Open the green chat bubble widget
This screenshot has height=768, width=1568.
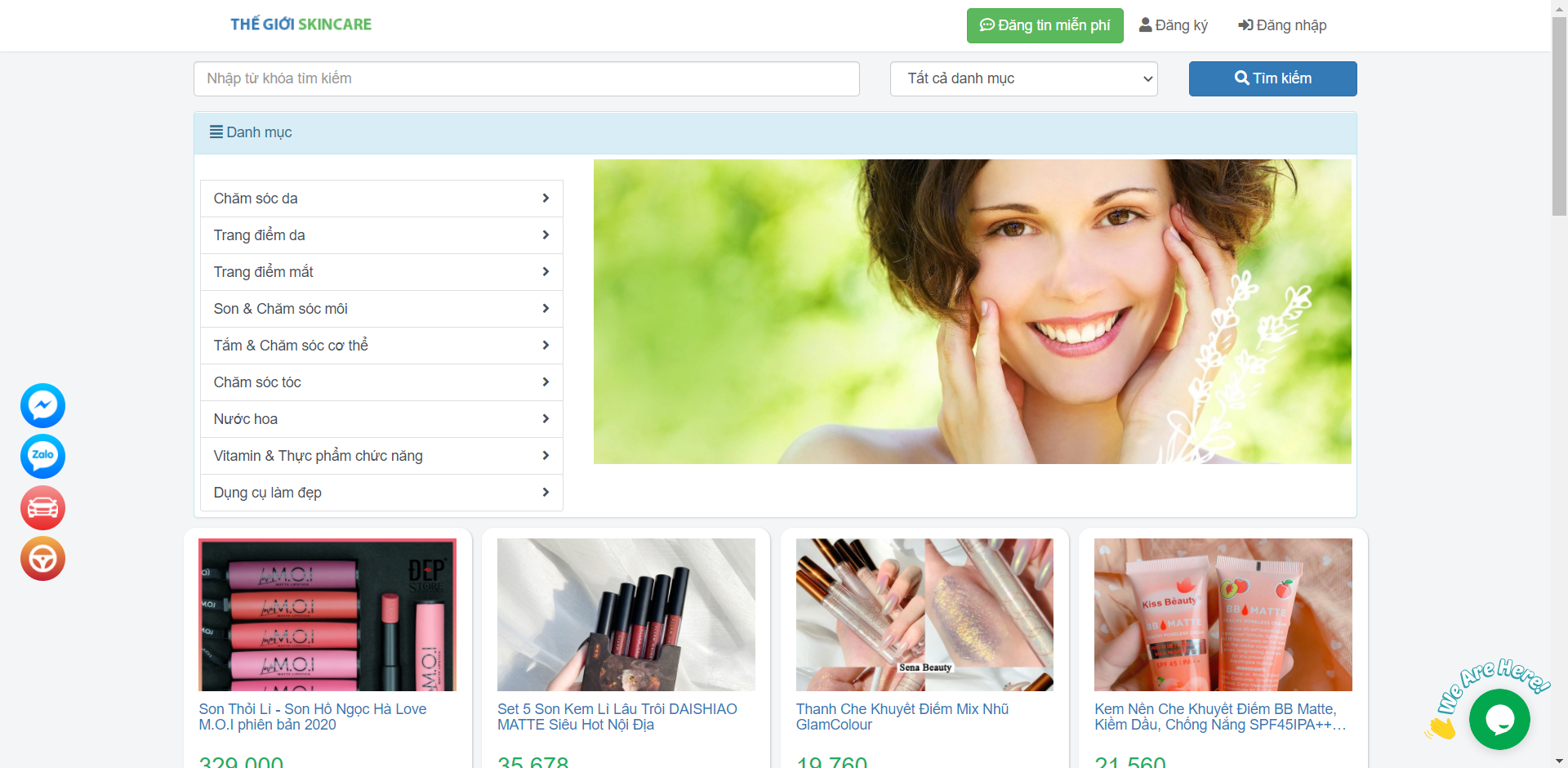click(x=1499, y=719)
